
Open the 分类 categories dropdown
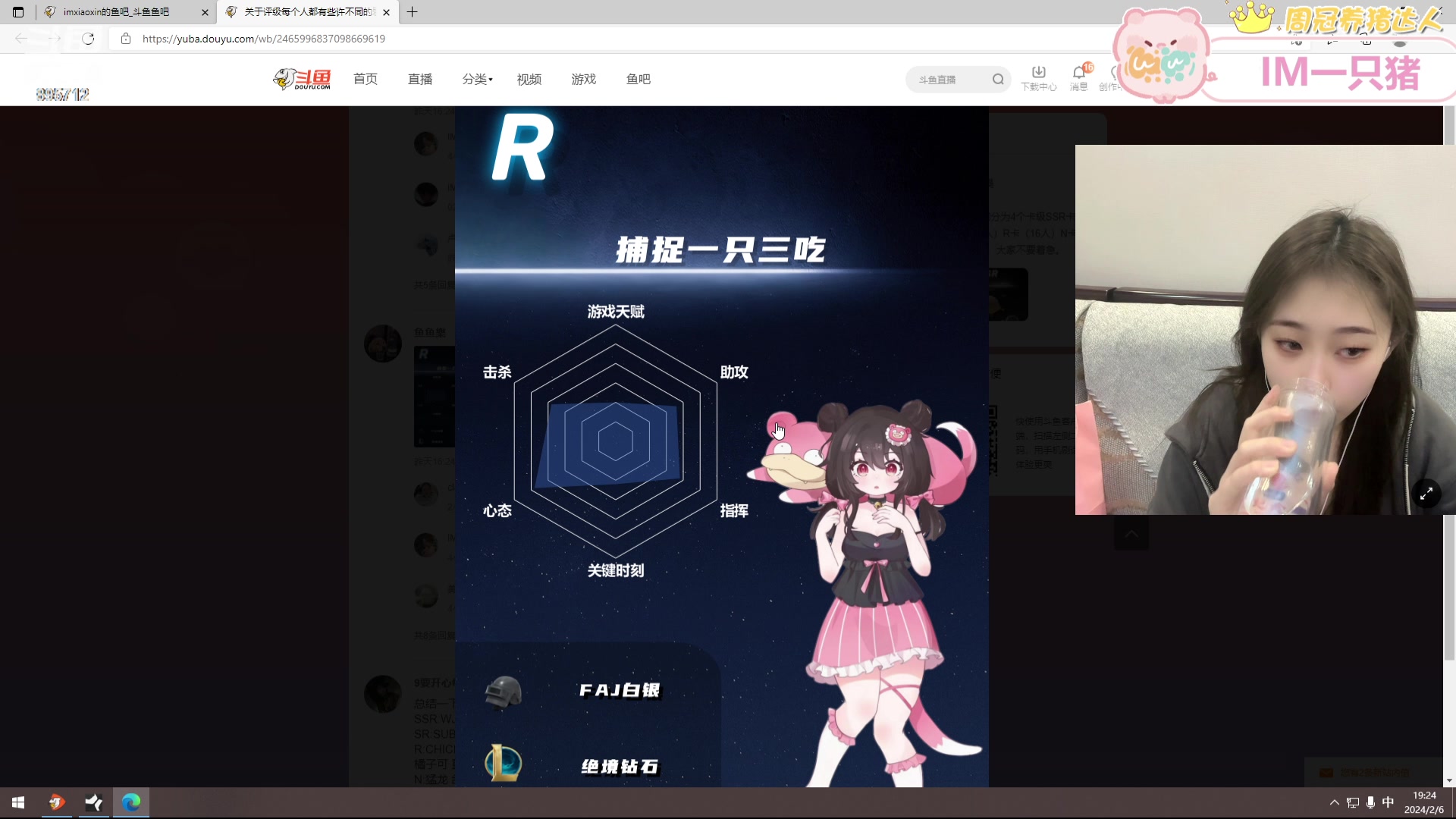tap(476, 79)
